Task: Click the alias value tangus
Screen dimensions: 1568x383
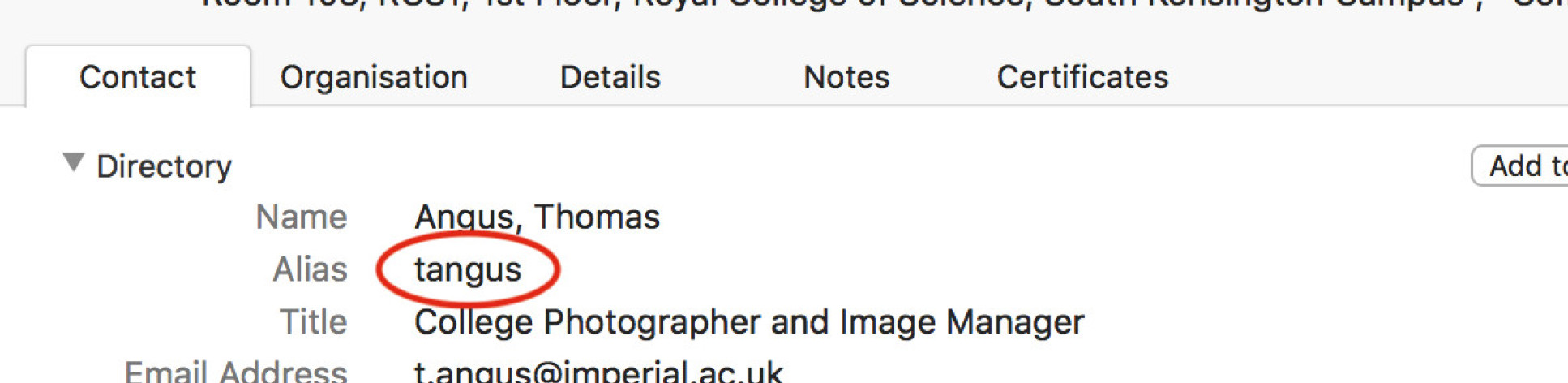Action: 468,269
